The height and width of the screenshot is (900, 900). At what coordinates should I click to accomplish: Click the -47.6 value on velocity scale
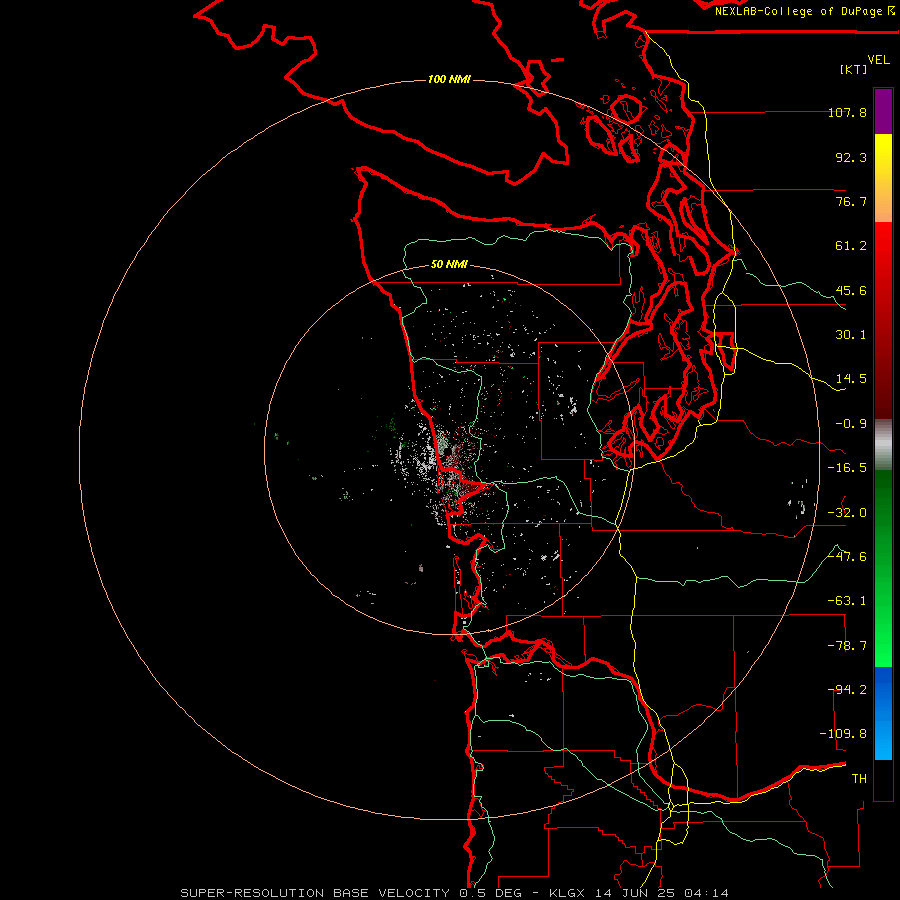[x=847, y=557]
